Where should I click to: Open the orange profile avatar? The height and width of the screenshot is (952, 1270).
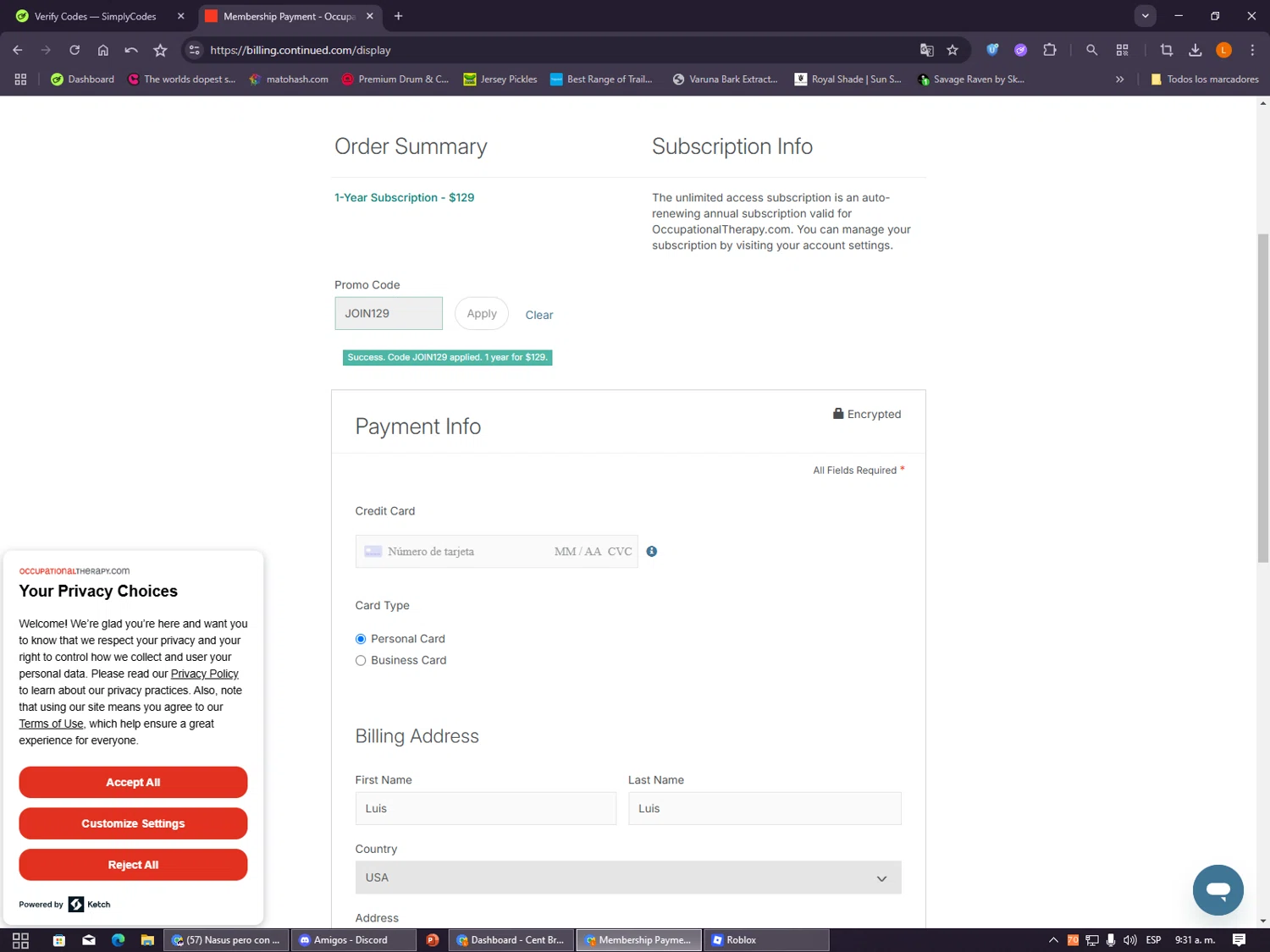tap(1223, 50)
